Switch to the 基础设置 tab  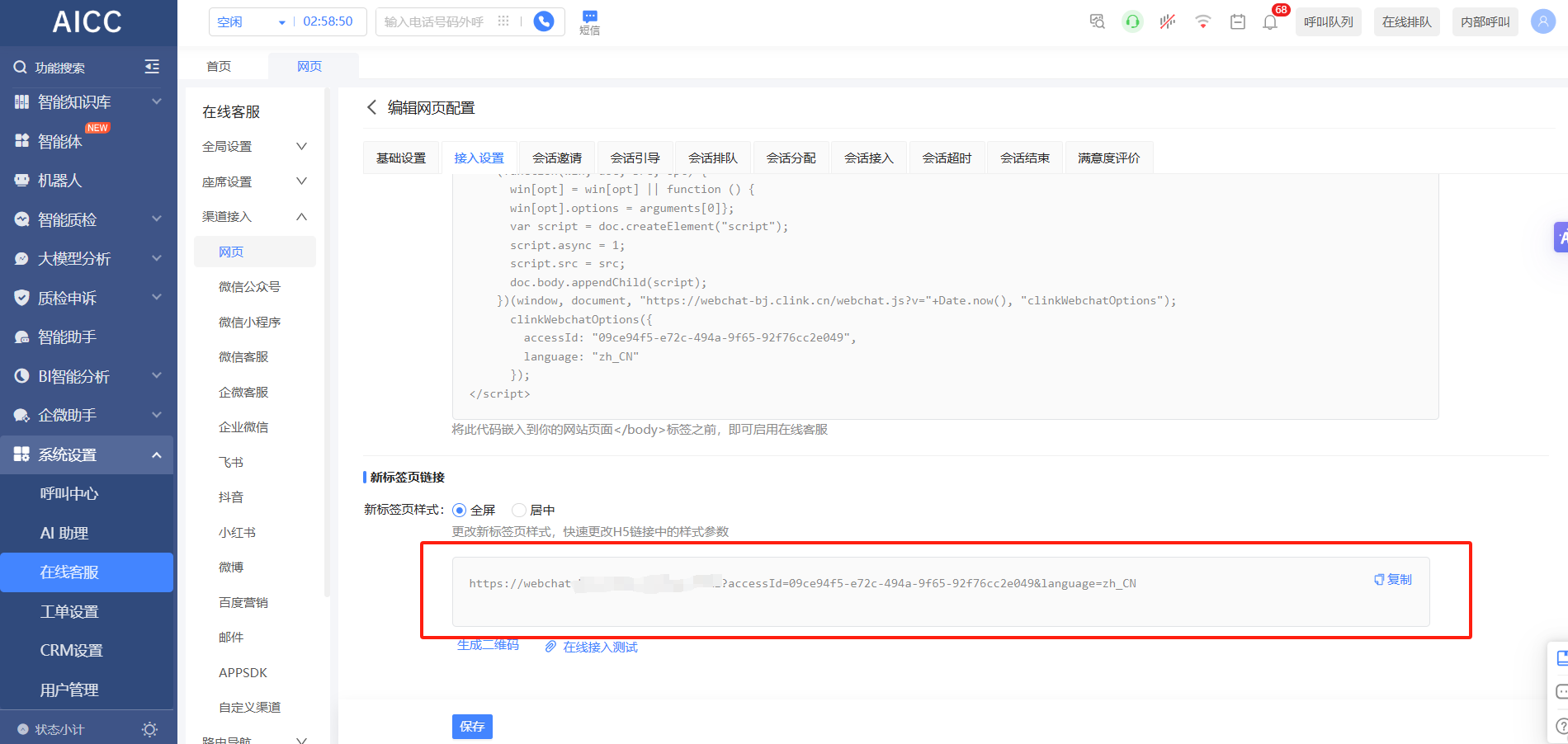coord(401,158)
